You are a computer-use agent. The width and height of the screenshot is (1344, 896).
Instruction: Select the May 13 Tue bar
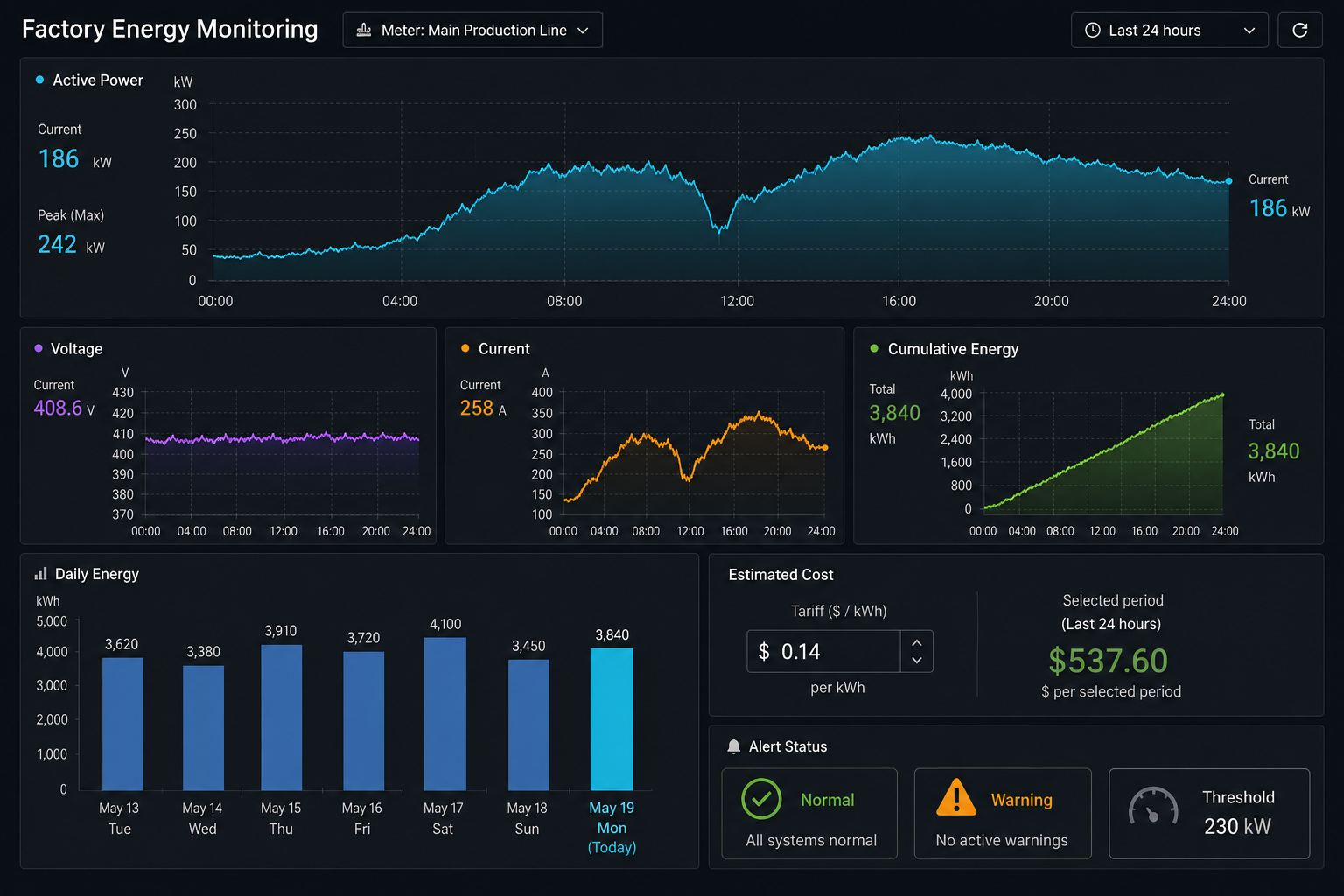(122, 724)
